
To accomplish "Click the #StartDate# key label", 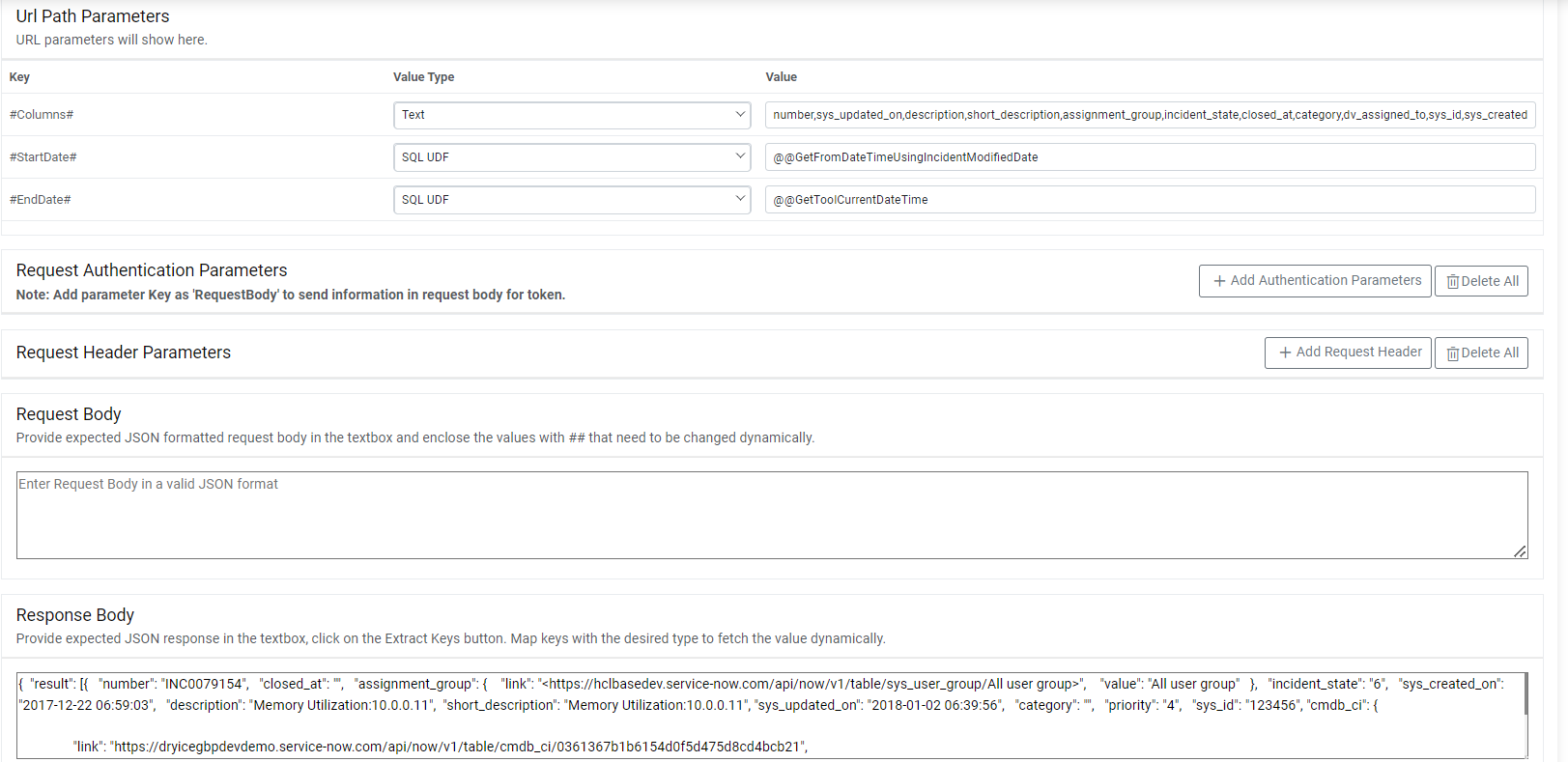I will point(43,157).
